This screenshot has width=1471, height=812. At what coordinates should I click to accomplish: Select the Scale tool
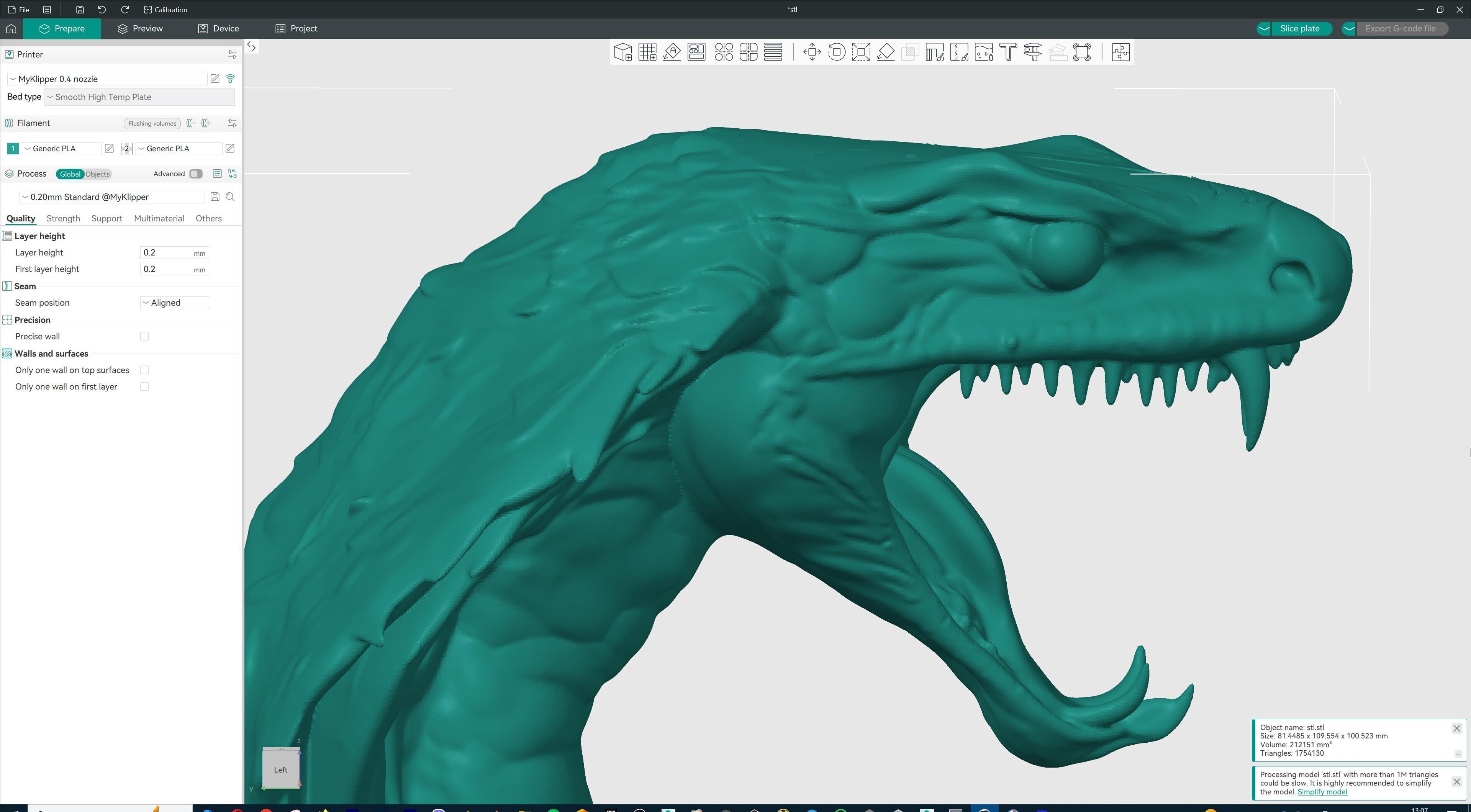pyautogui.click(x=861, y=52)
